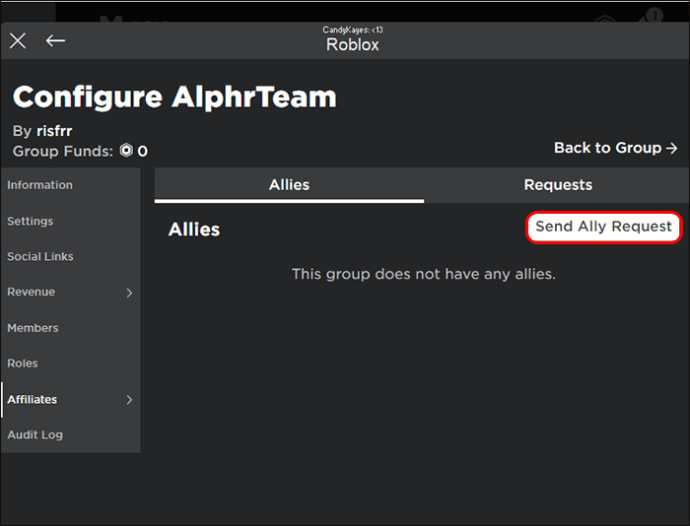
Task: Open the Members section in sidebar
Action: coord(70,328)
